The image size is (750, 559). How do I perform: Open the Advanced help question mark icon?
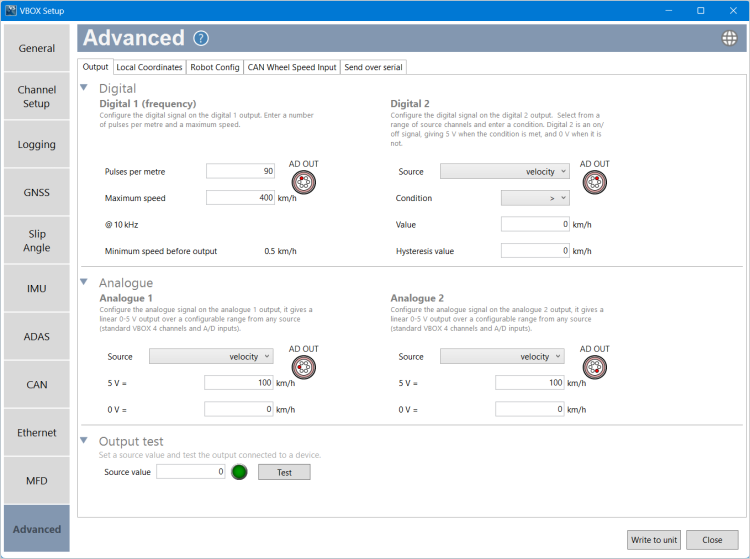201,38
